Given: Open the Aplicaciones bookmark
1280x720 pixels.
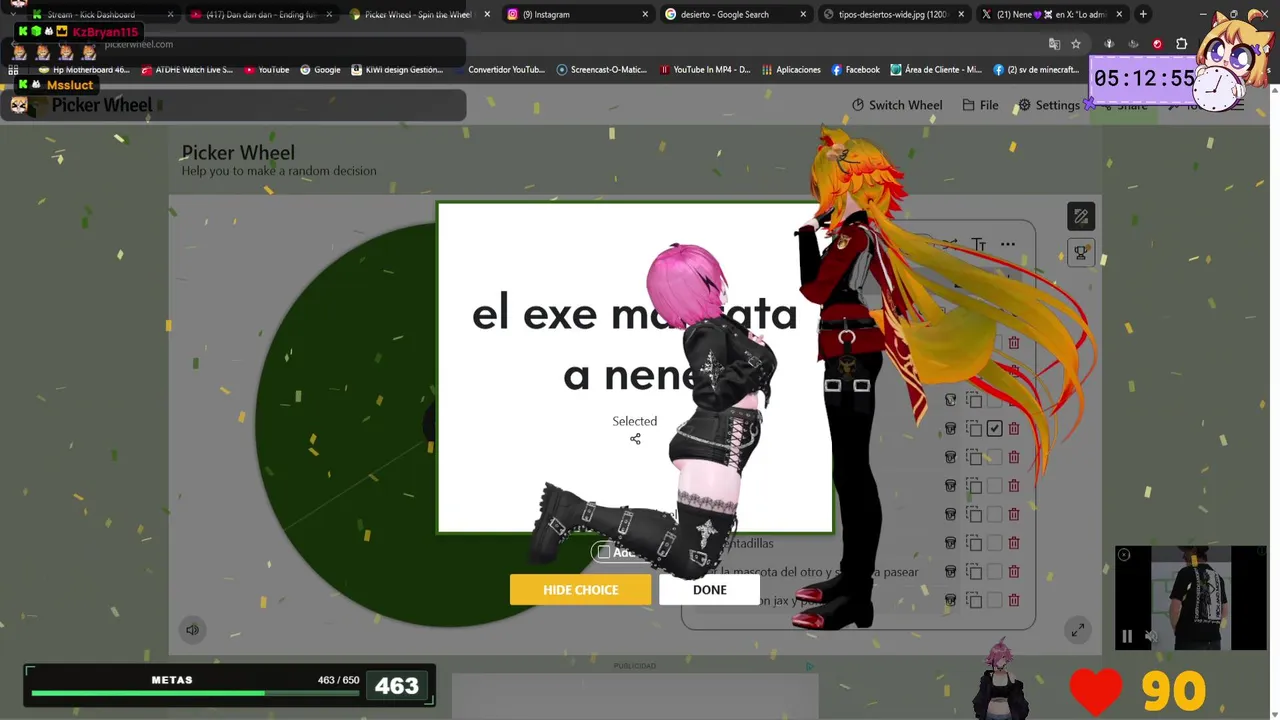Looking at the screenshot, I should (791, 70).
